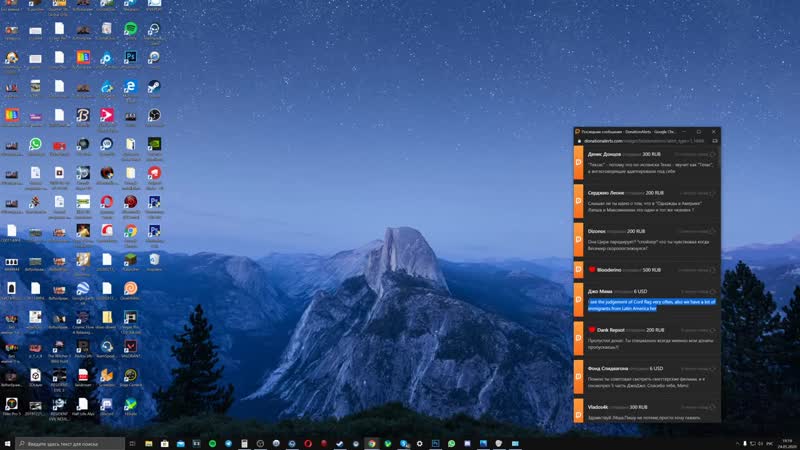Open Spotify from the desktop icons

pos(131,29)
